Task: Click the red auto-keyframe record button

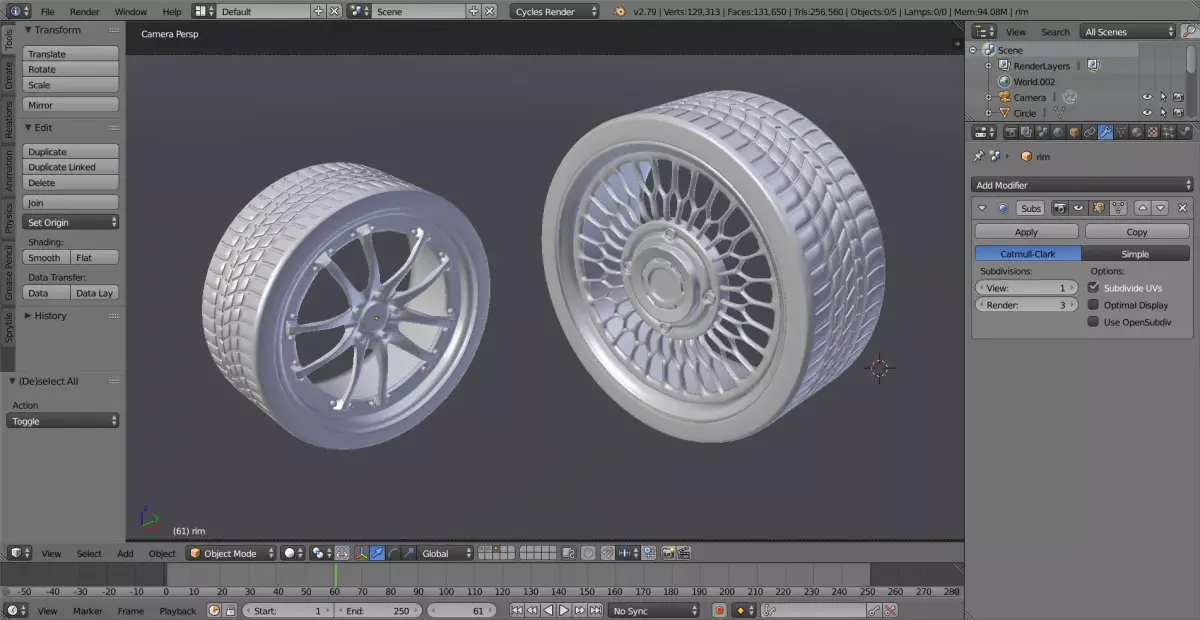Action: [718, 610]
